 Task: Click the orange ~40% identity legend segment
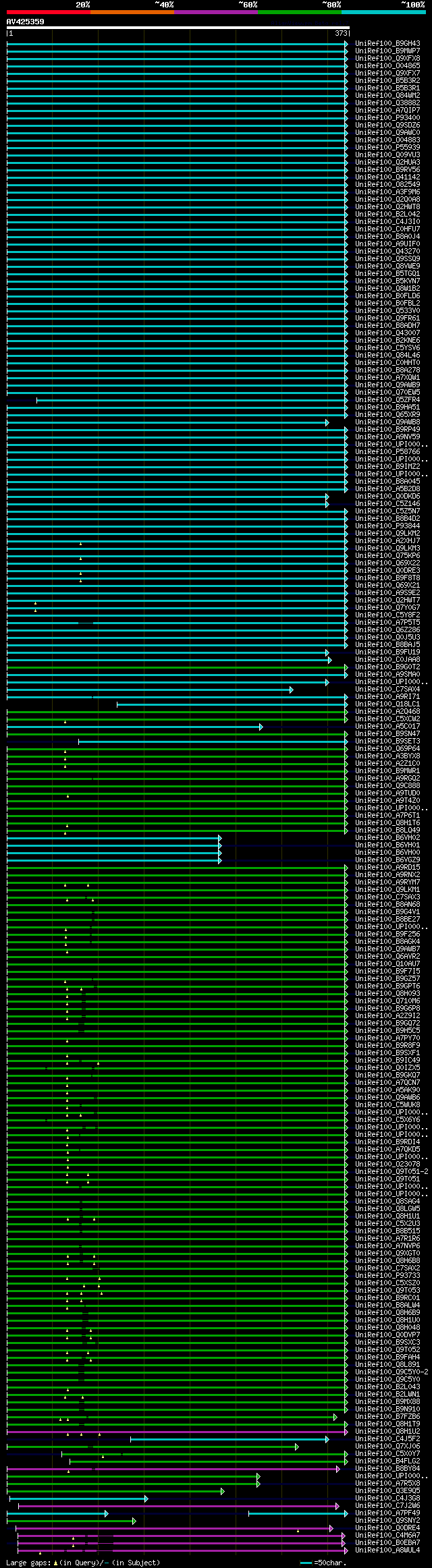coord(132,12)
